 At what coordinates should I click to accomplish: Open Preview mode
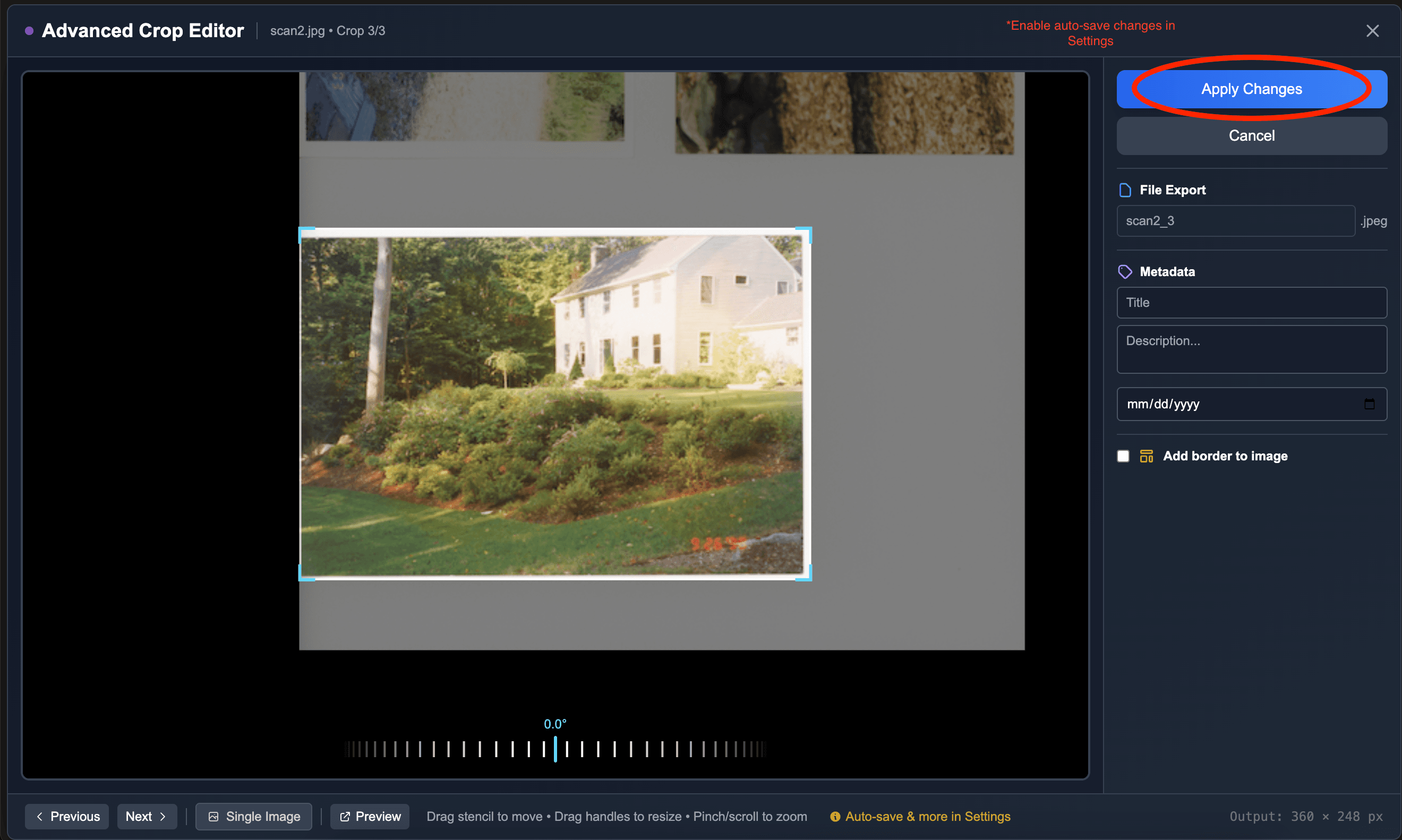[369, 816]
